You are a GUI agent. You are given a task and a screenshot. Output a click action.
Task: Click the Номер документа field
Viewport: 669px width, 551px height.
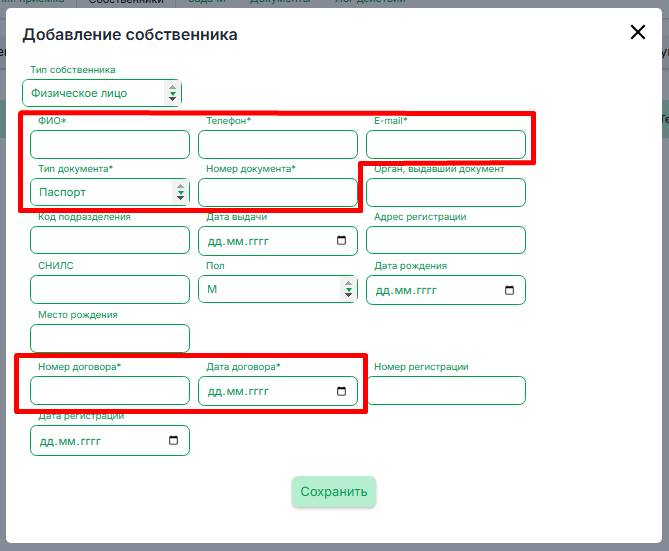click(x=277, y=192)
